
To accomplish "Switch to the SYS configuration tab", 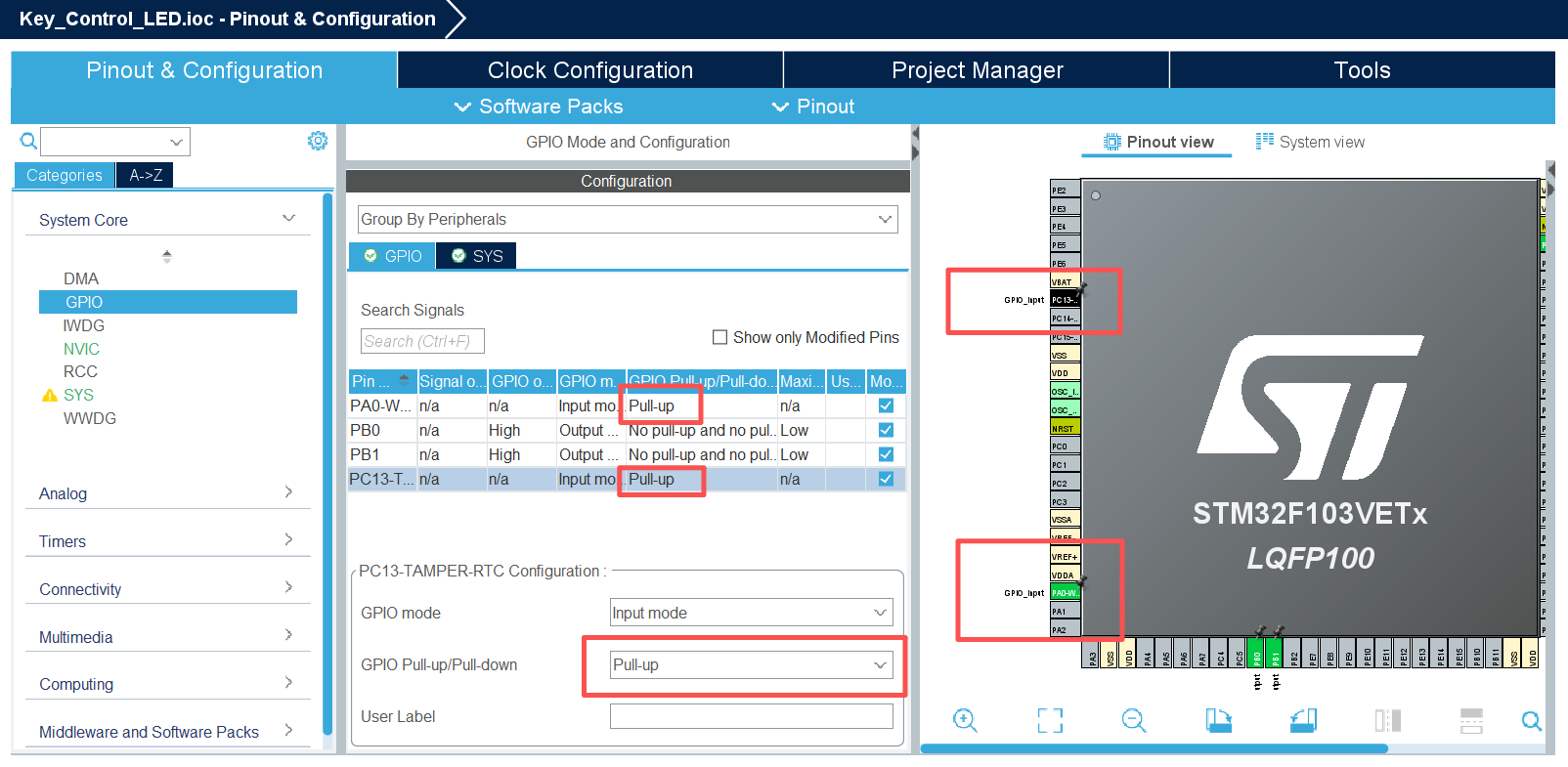I will (x=477, y=256).
